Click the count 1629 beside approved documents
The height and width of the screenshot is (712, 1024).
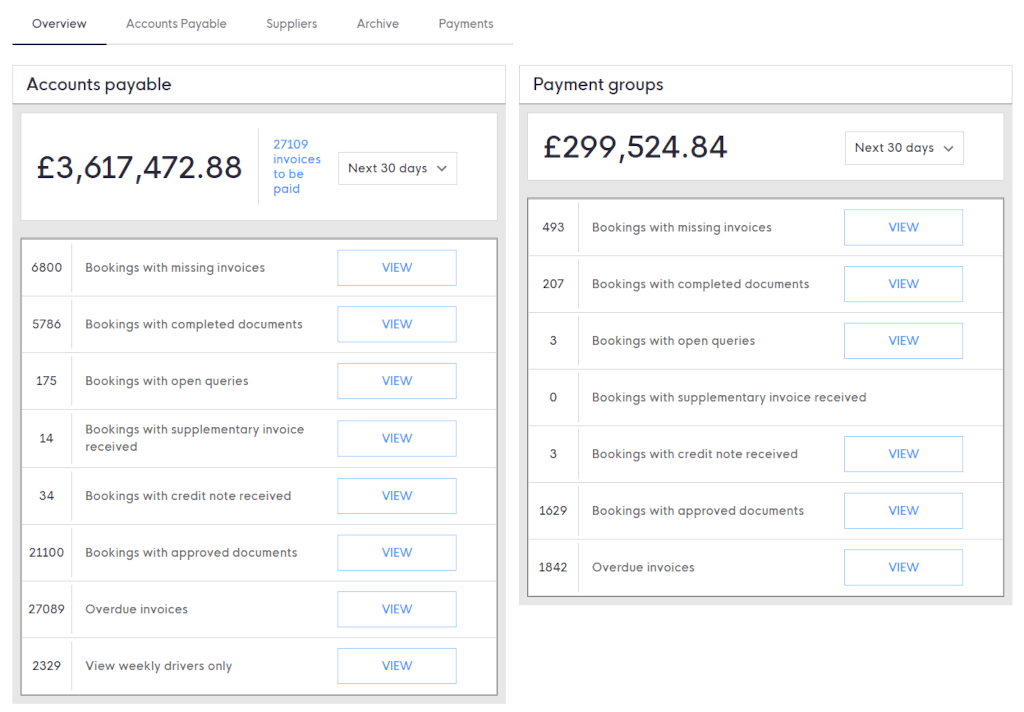click(x=552, y=511)
